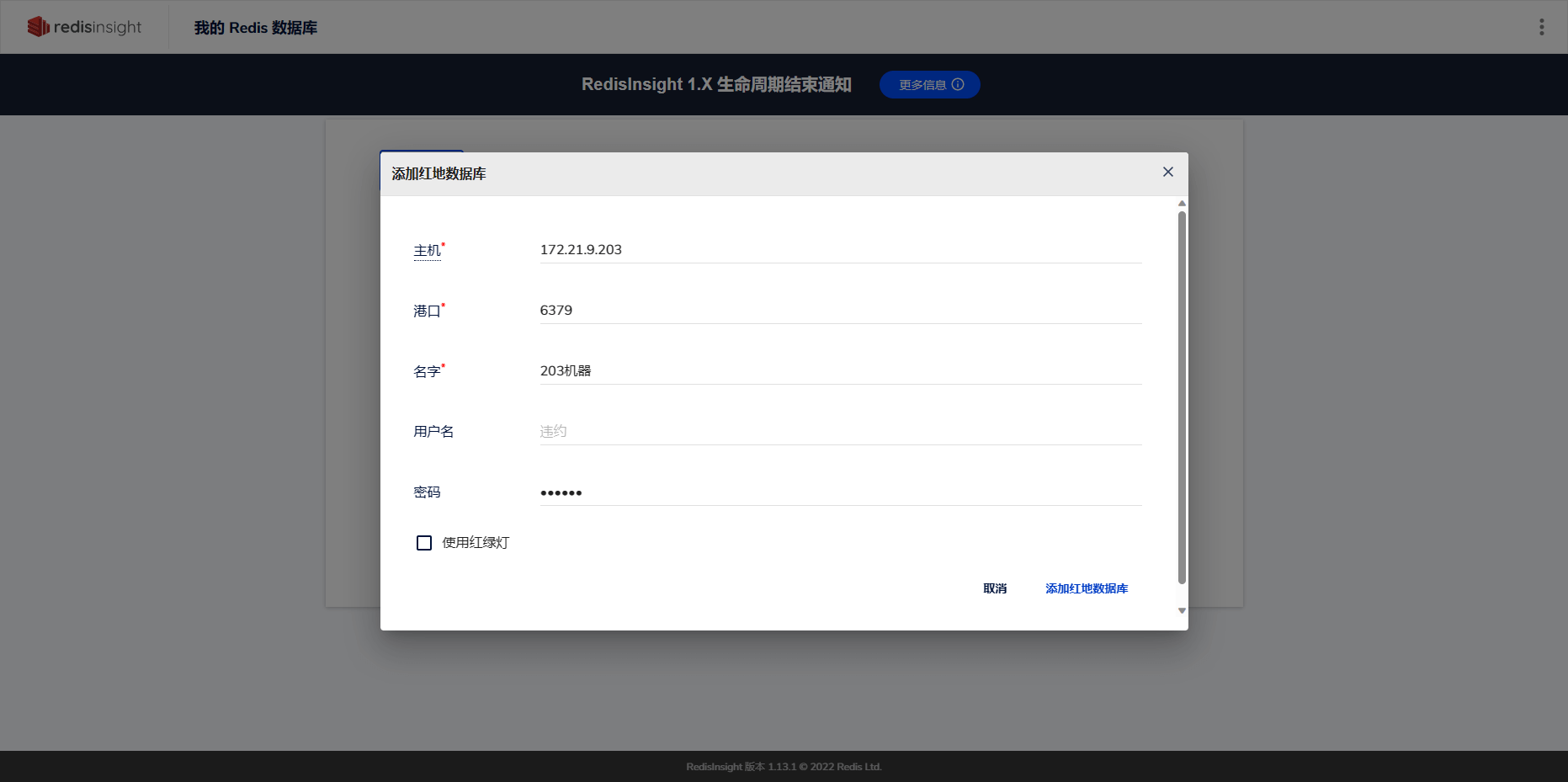Select the 我的 Redis 数据库 header item

255,26
